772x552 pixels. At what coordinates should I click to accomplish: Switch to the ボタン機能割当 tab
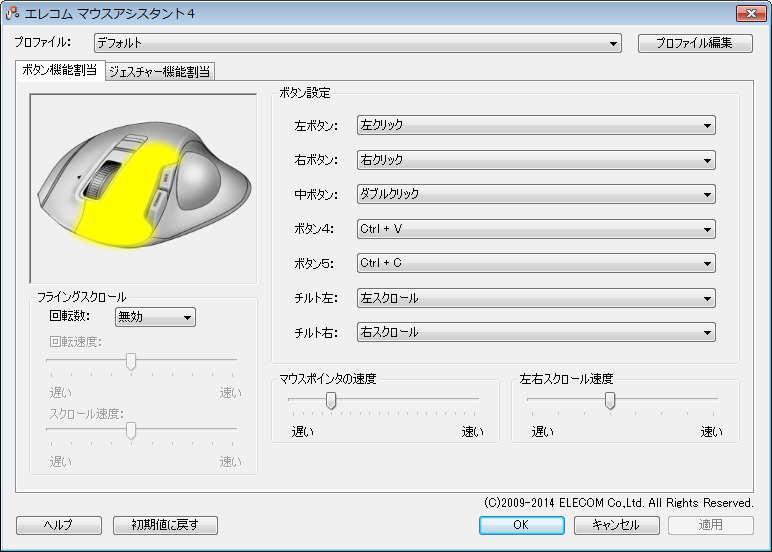pyautogui.click(x=60, y=70)
